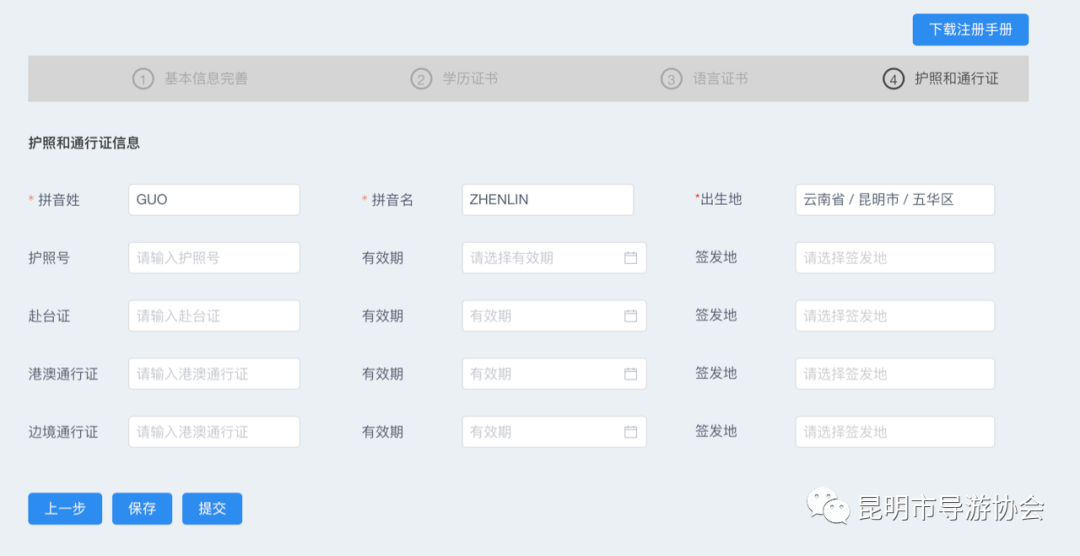Click 保存 to save form

pyautogui.click(x=142, y=509)
